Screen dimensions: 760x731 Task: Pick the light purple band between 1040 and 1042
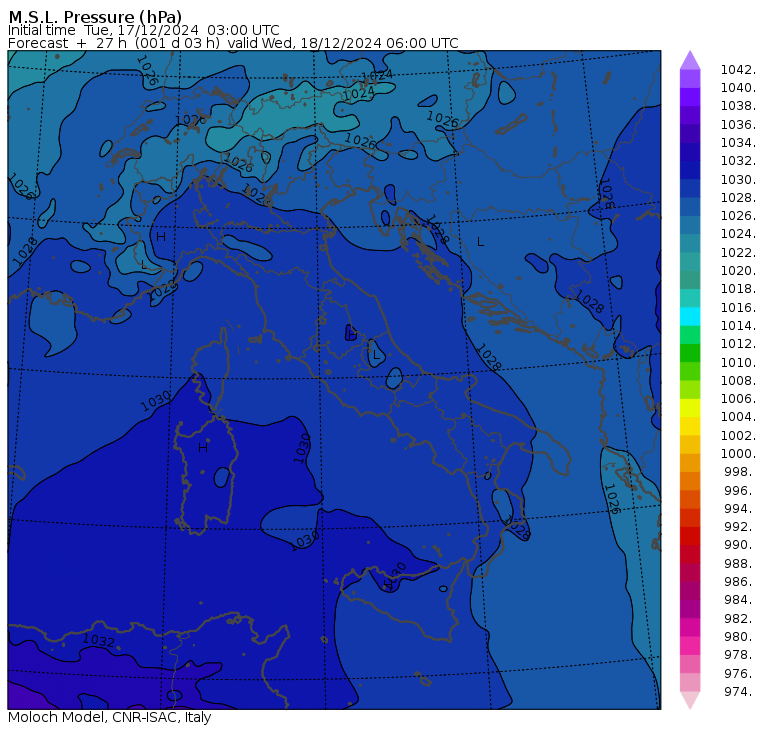tap(690, 79)
